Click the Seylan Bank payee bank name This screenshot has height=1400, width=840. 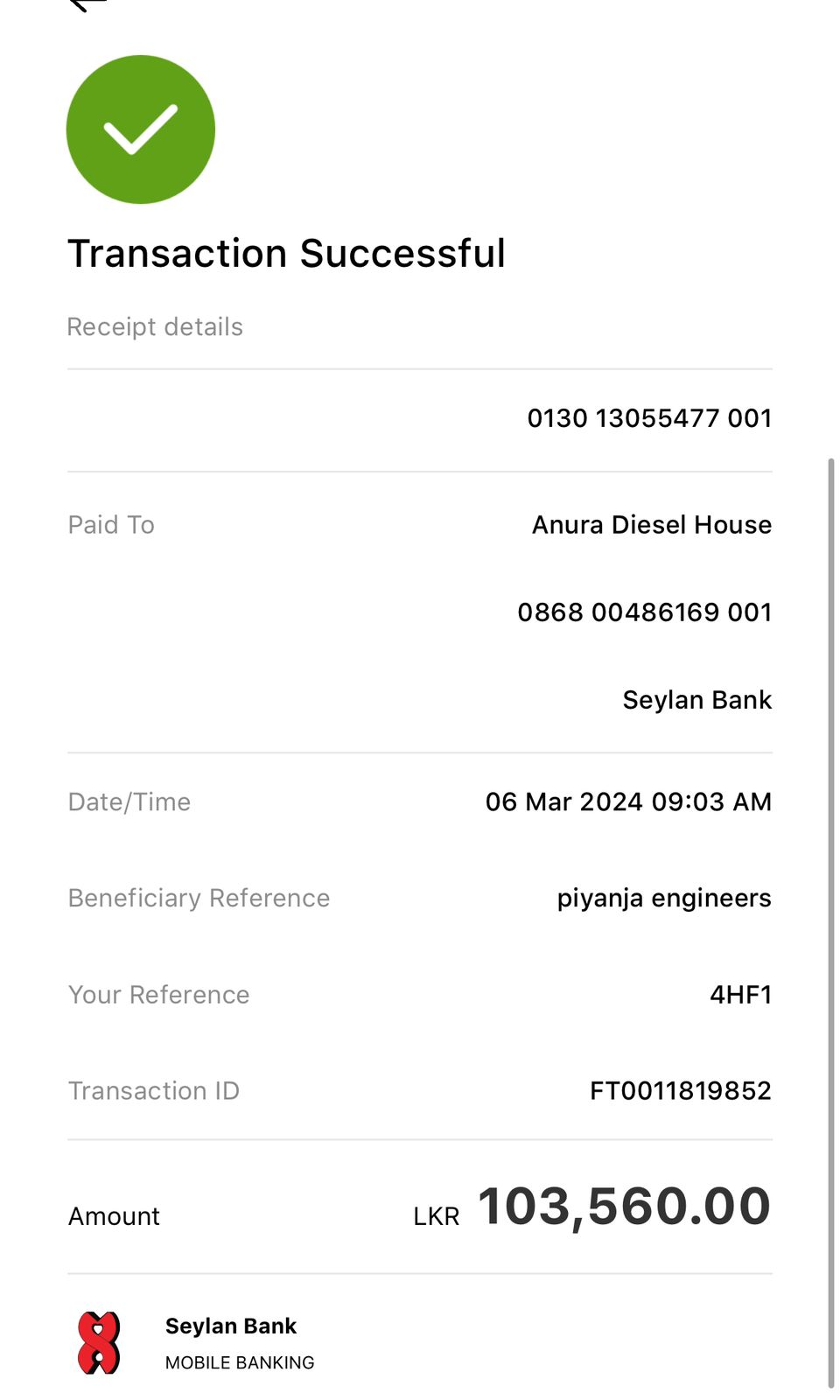point(697,700)
